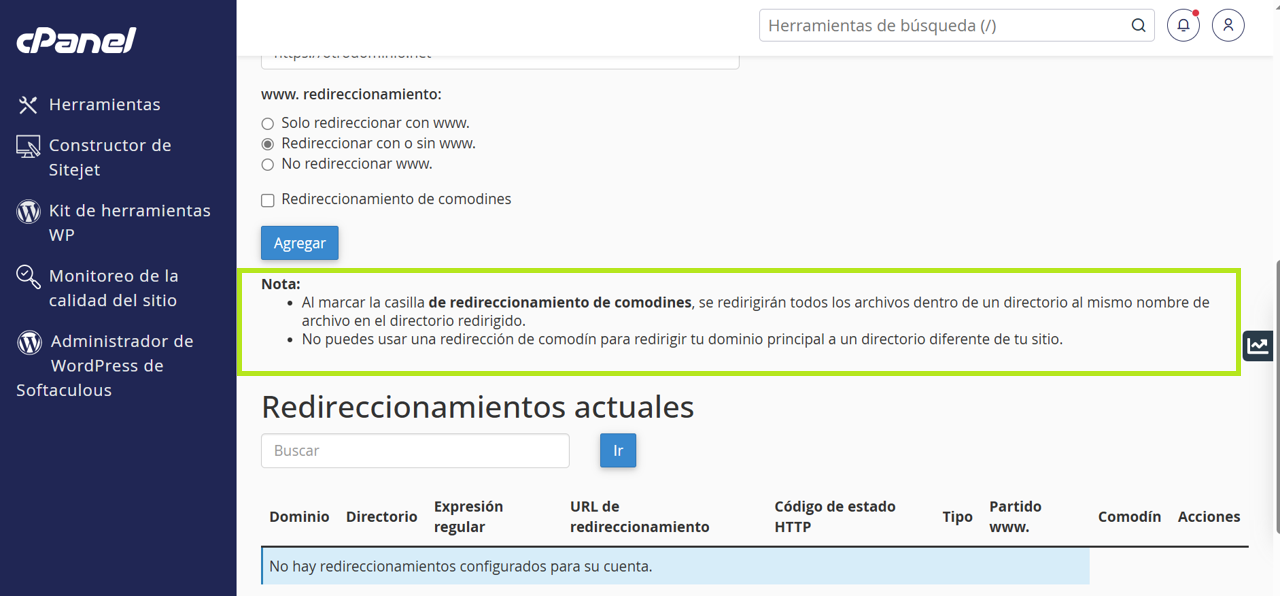Click the Softaculous WordPress administrator icon
1280x596 pixels.
tap(29, 342)
